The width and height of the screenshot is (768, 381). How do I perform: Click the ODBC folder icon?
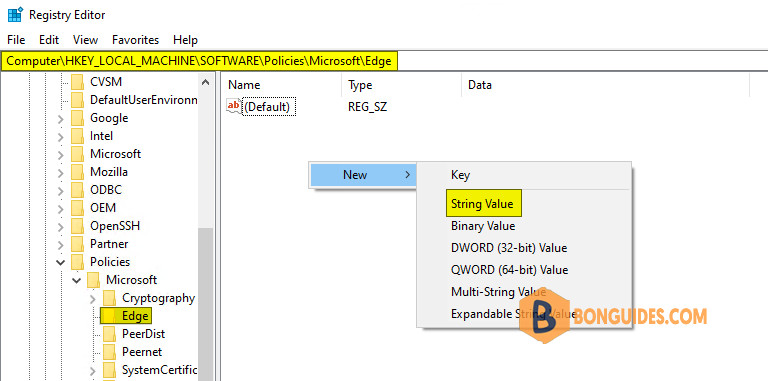coord(77,190)
